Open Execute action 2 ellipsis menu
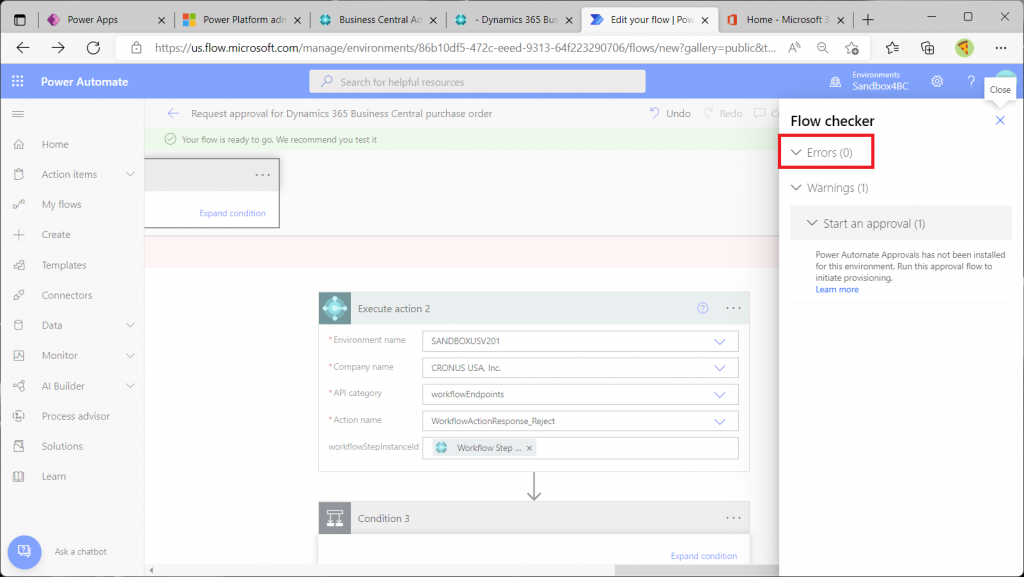Image resolution: width=1024 pixels, height=577 pixels. pyautogui.click(x=733, y=309)
